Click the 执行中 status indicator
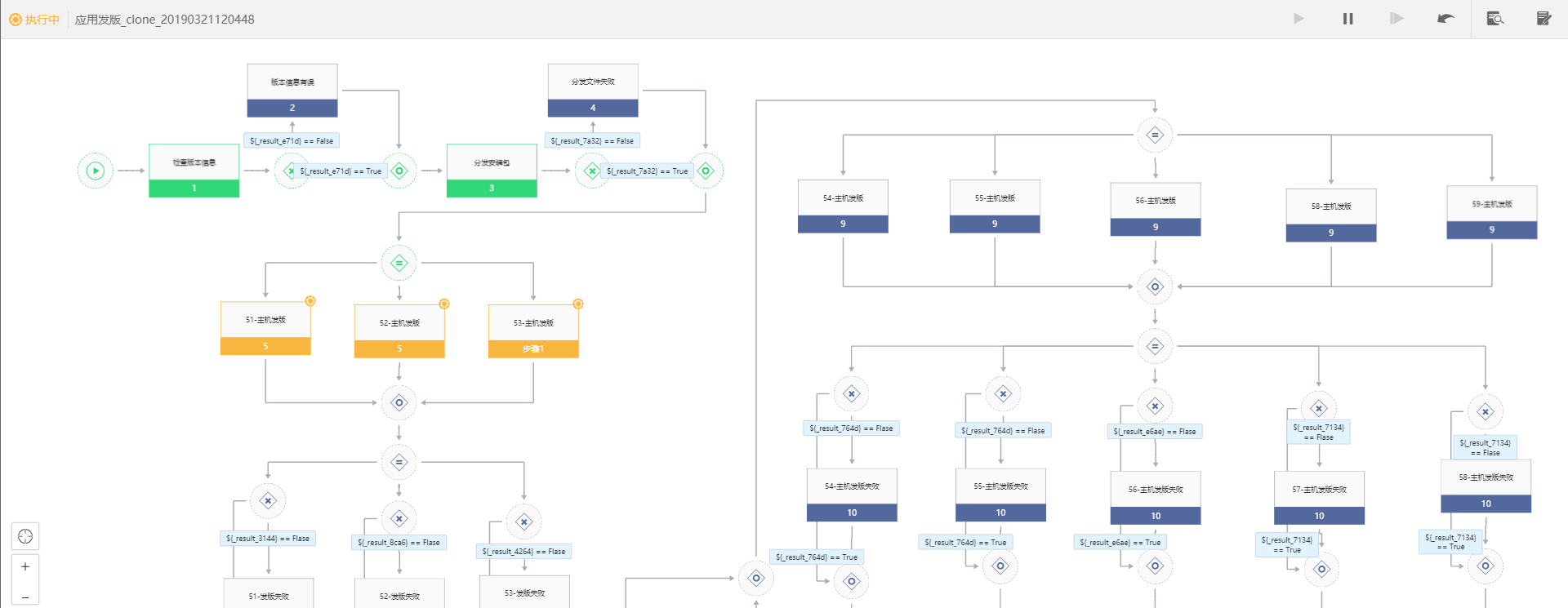 pyautogui.click(x=34, y=20)
